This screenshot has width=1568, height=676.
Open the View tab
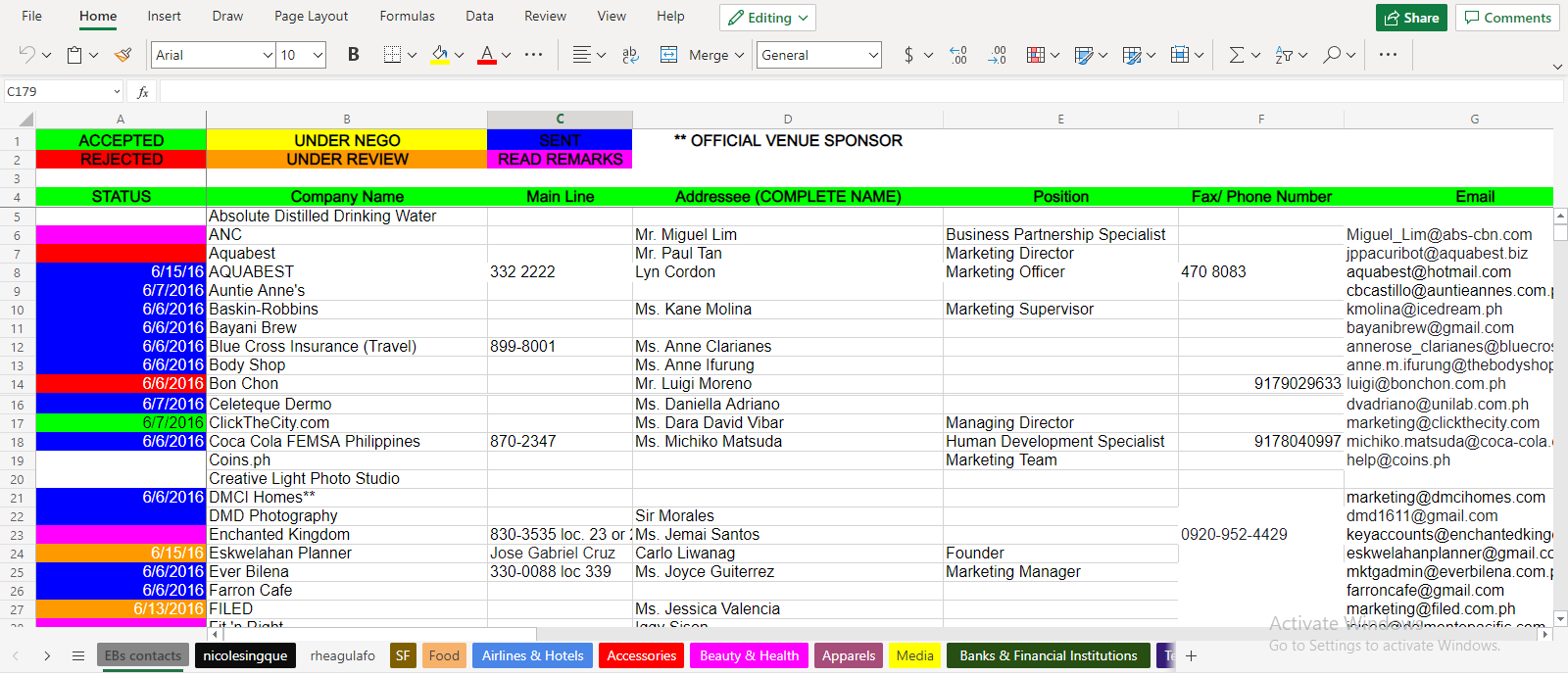click(x=612, y=17)
